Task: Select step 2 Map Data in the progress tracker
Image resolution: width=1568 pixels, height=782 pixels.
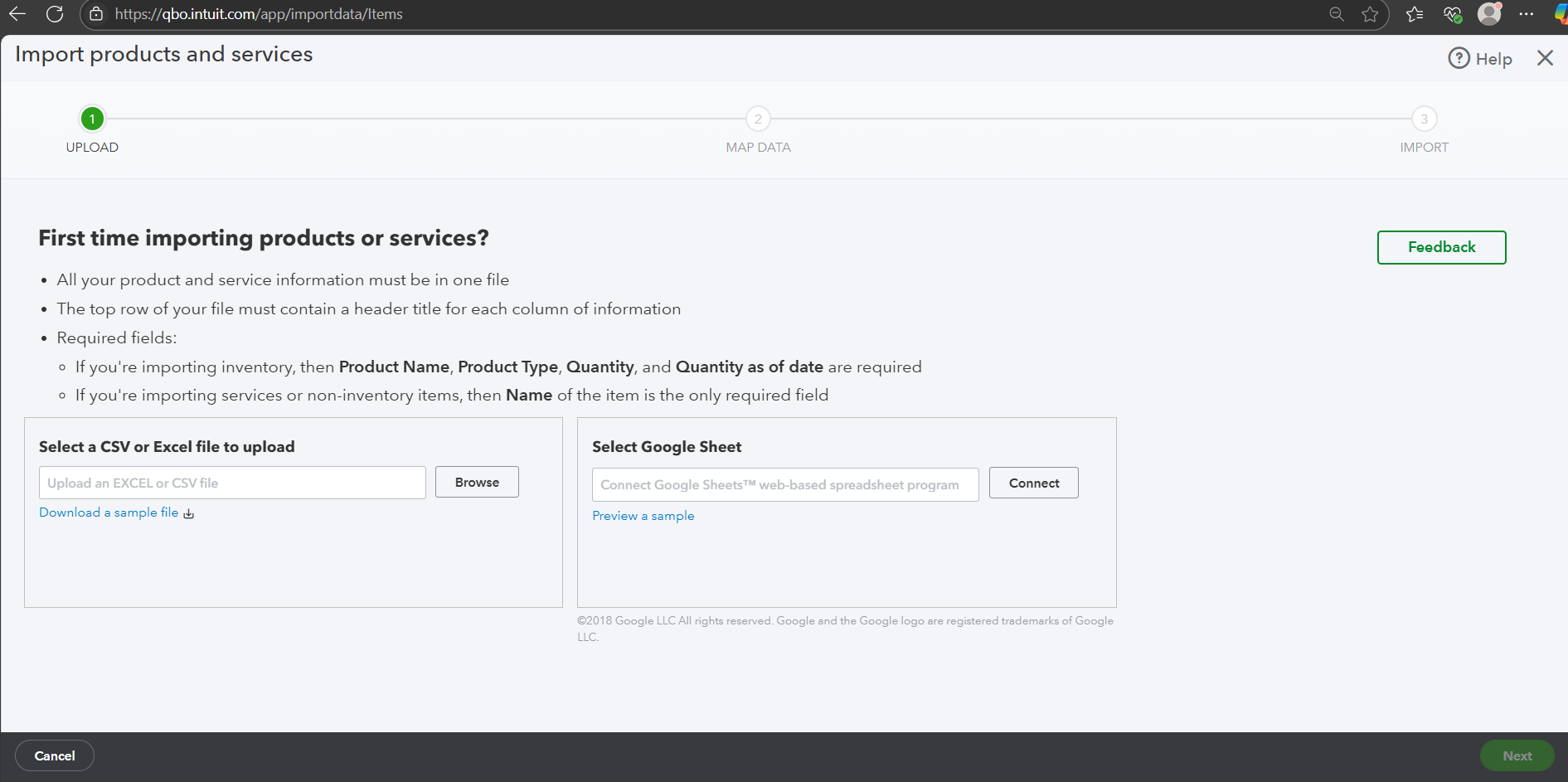Action: tap(758, 119)
